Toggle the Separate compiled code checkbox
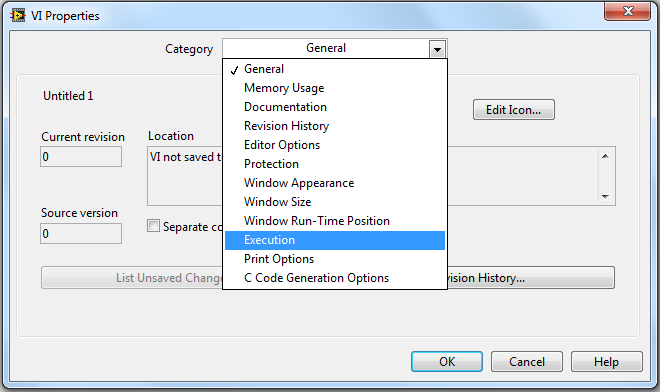 pos(153,226)
